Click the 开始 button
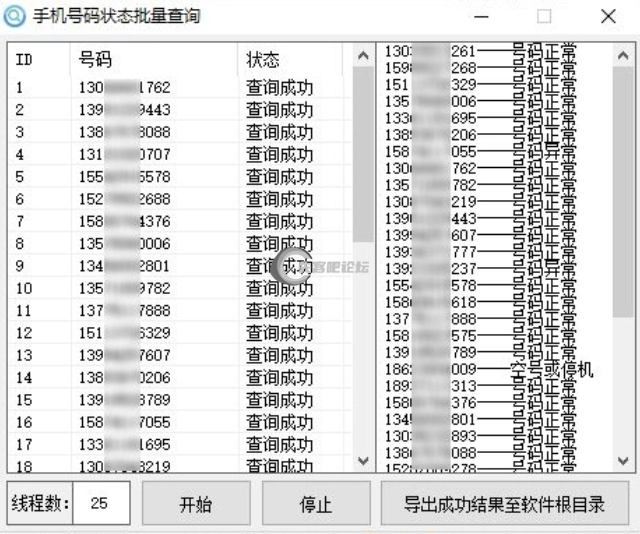Image resolution: width=640 pixels, height=534 pixels. [195, 504]
